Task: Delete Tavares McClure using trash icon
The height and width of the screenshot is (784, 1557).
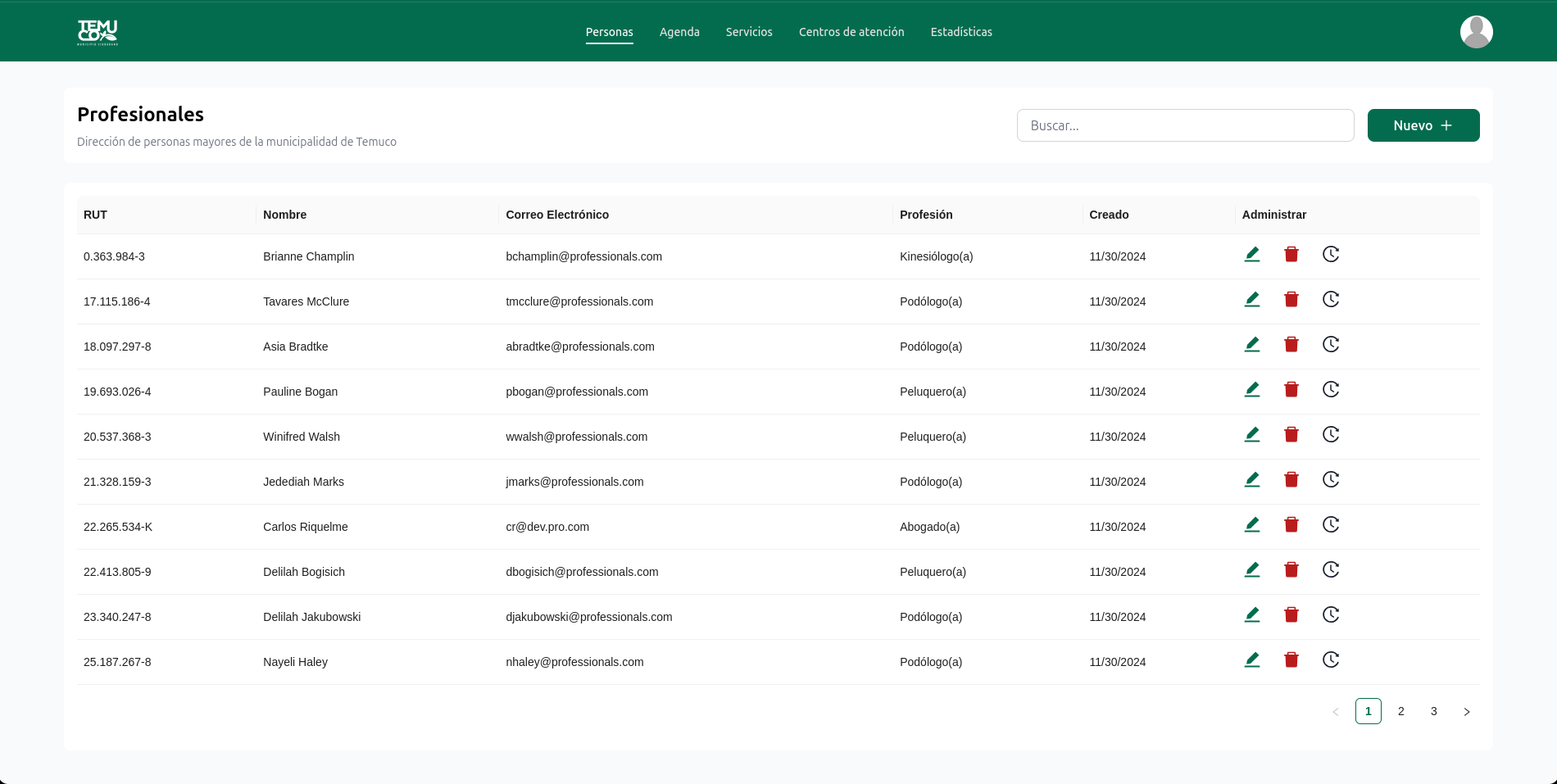Action: (x=1291, y=300)
